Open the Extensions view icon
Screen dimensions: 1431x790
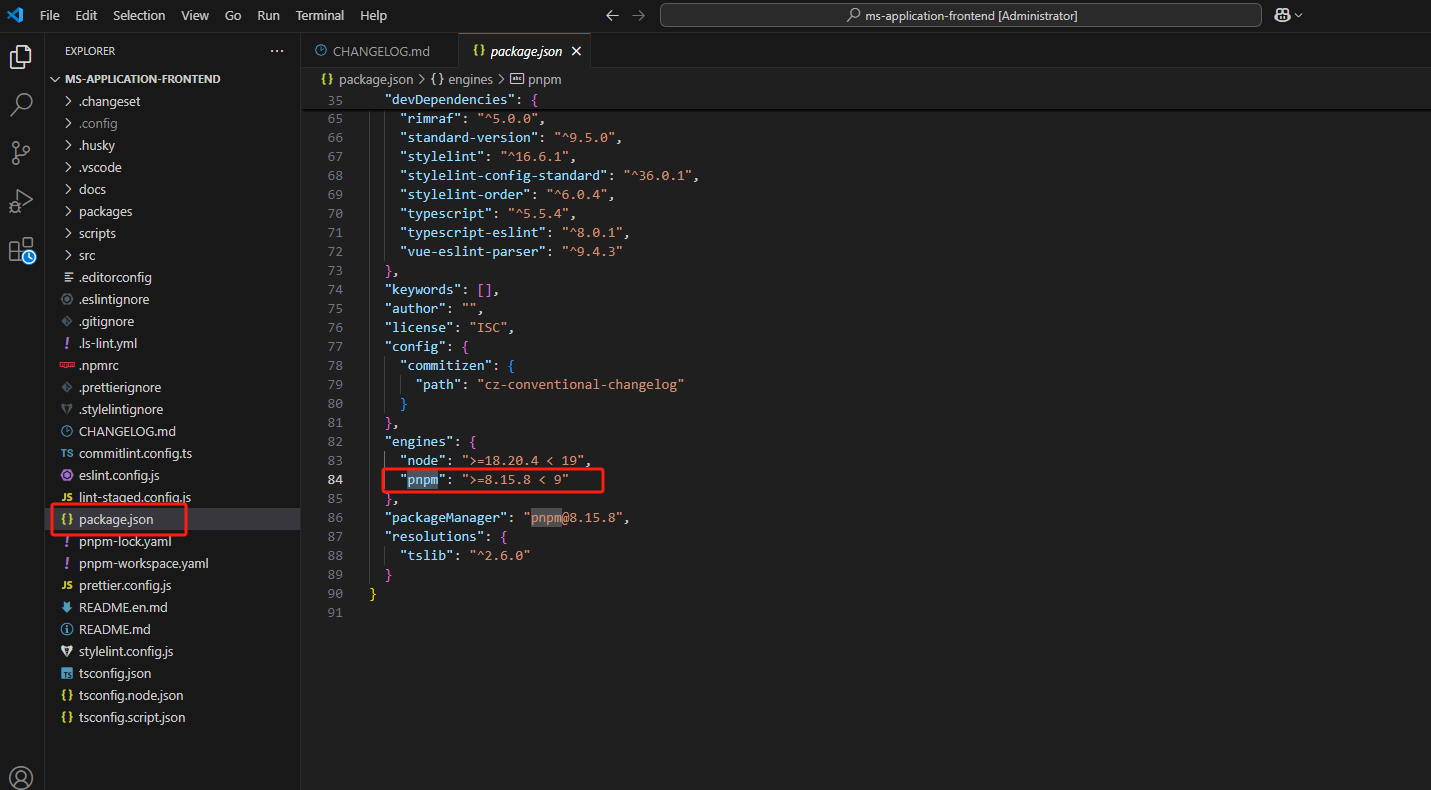coord(21,249)
